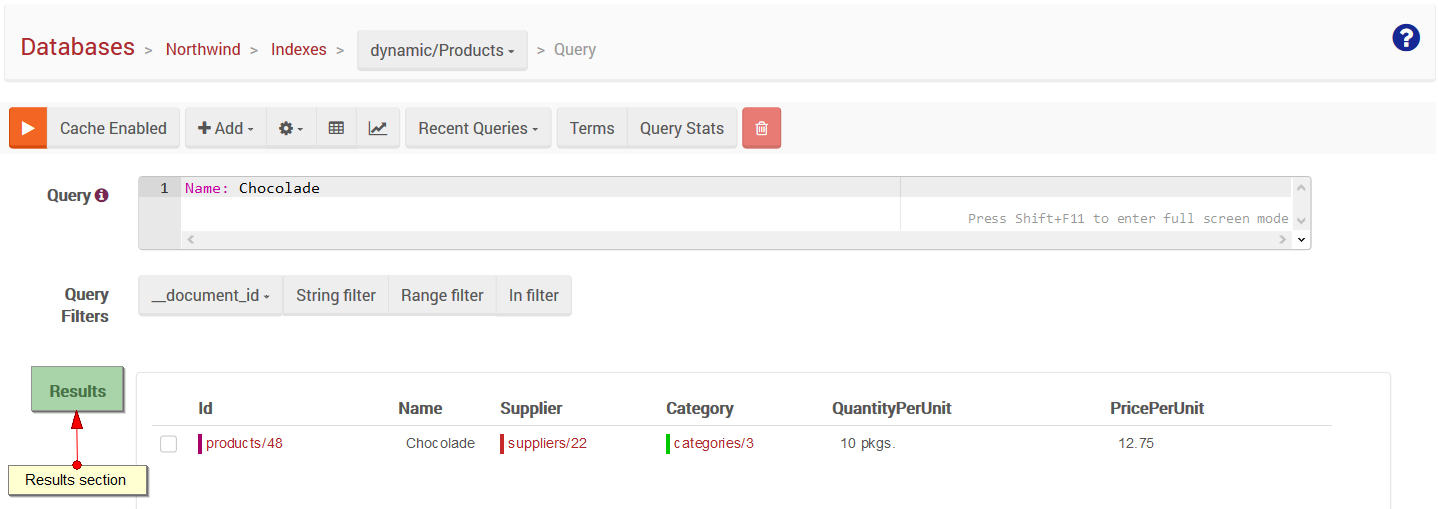Click the QuantityPerUnit column header
Screen dimensions: 1438x509
tap(891, 408)
